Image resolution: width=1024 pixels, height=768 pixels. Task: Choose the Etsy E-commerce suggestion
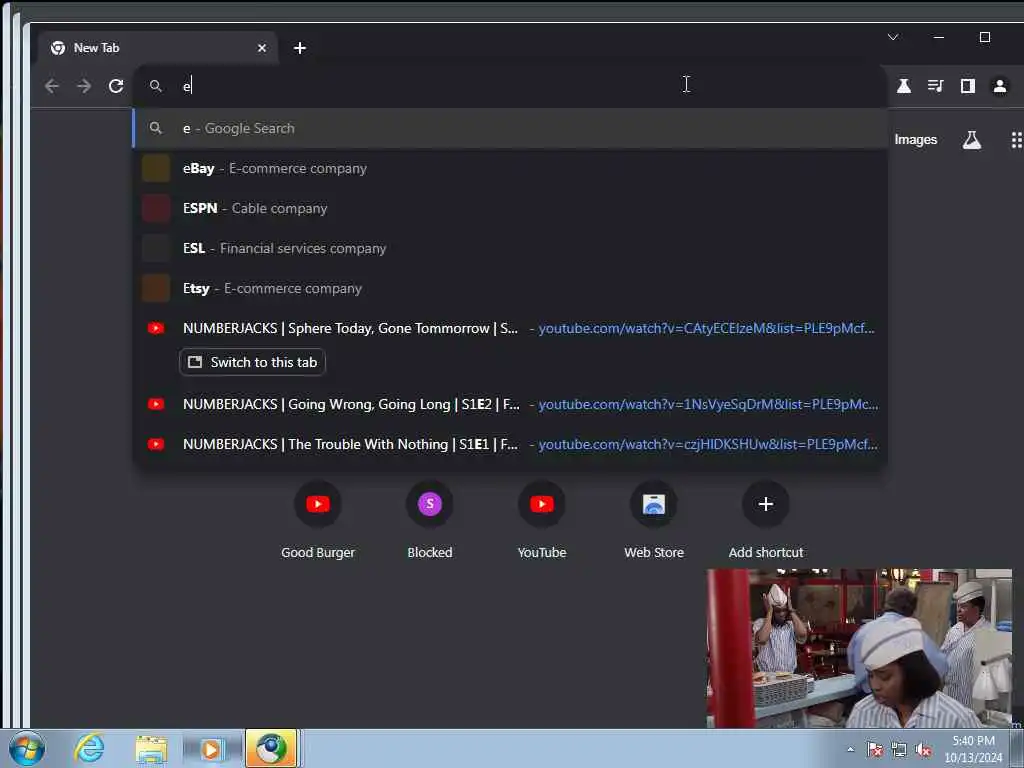510,288
